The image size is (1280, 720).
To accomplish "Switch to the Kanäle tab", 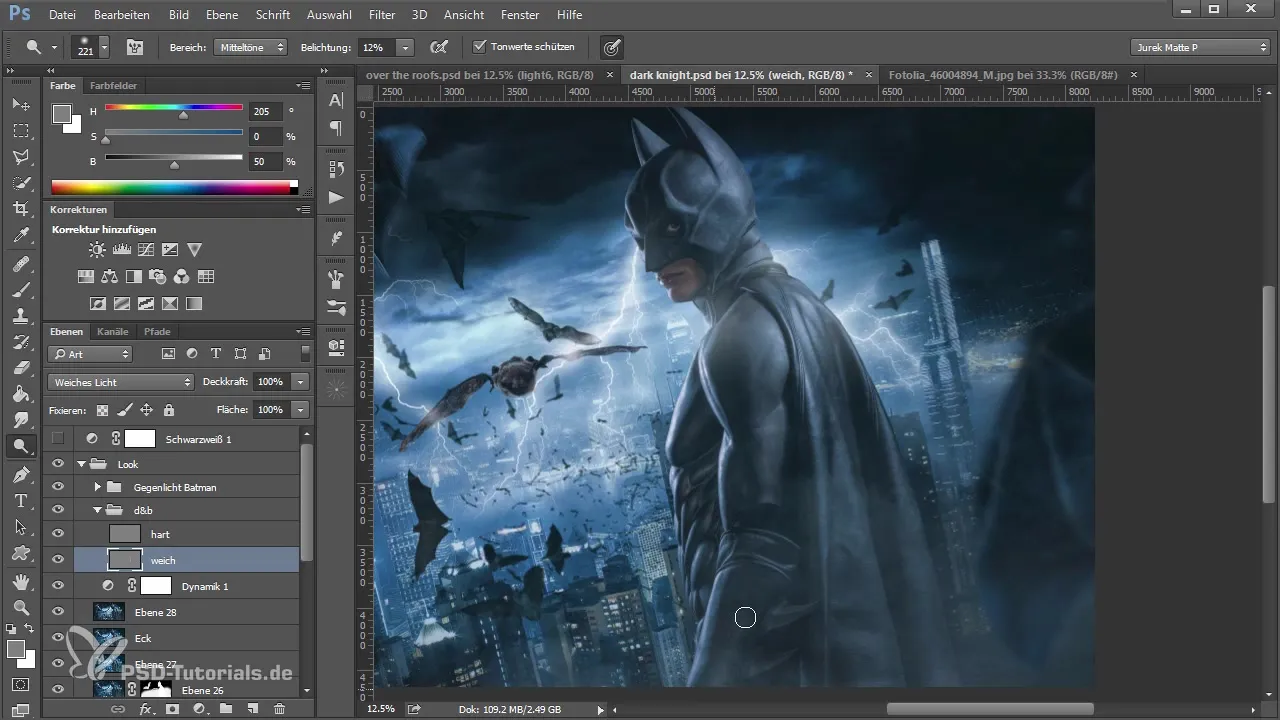I will pos(112,331).
